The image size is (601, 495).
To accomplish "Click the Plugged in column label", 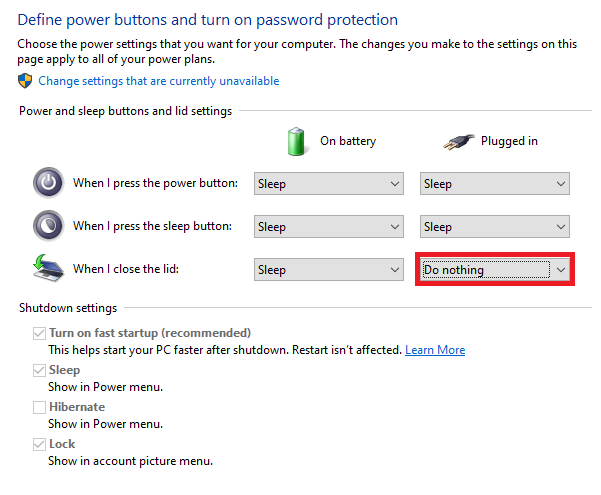I will [509, 141].
